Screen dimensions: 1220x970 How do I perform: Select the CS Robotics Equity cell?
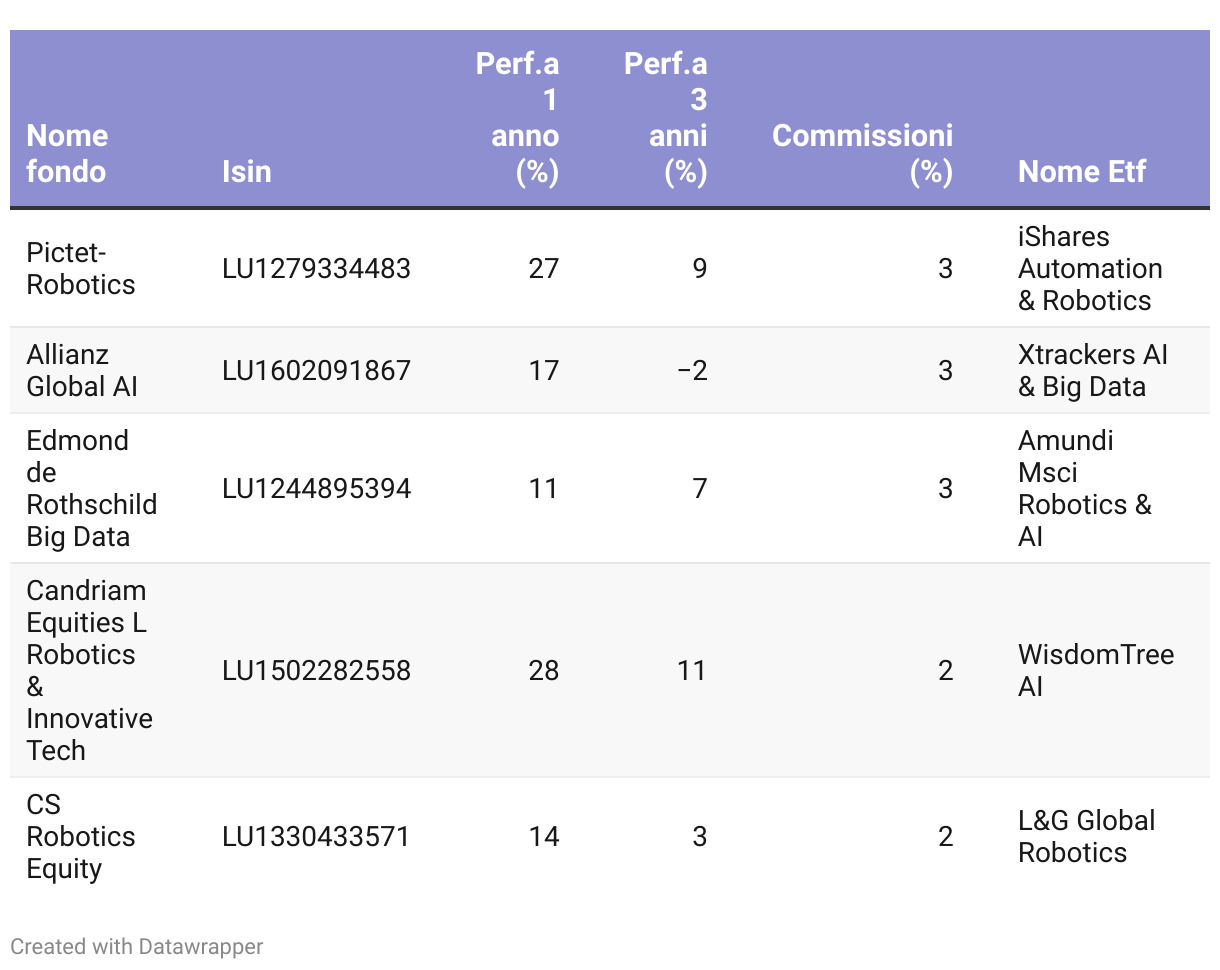80,836
